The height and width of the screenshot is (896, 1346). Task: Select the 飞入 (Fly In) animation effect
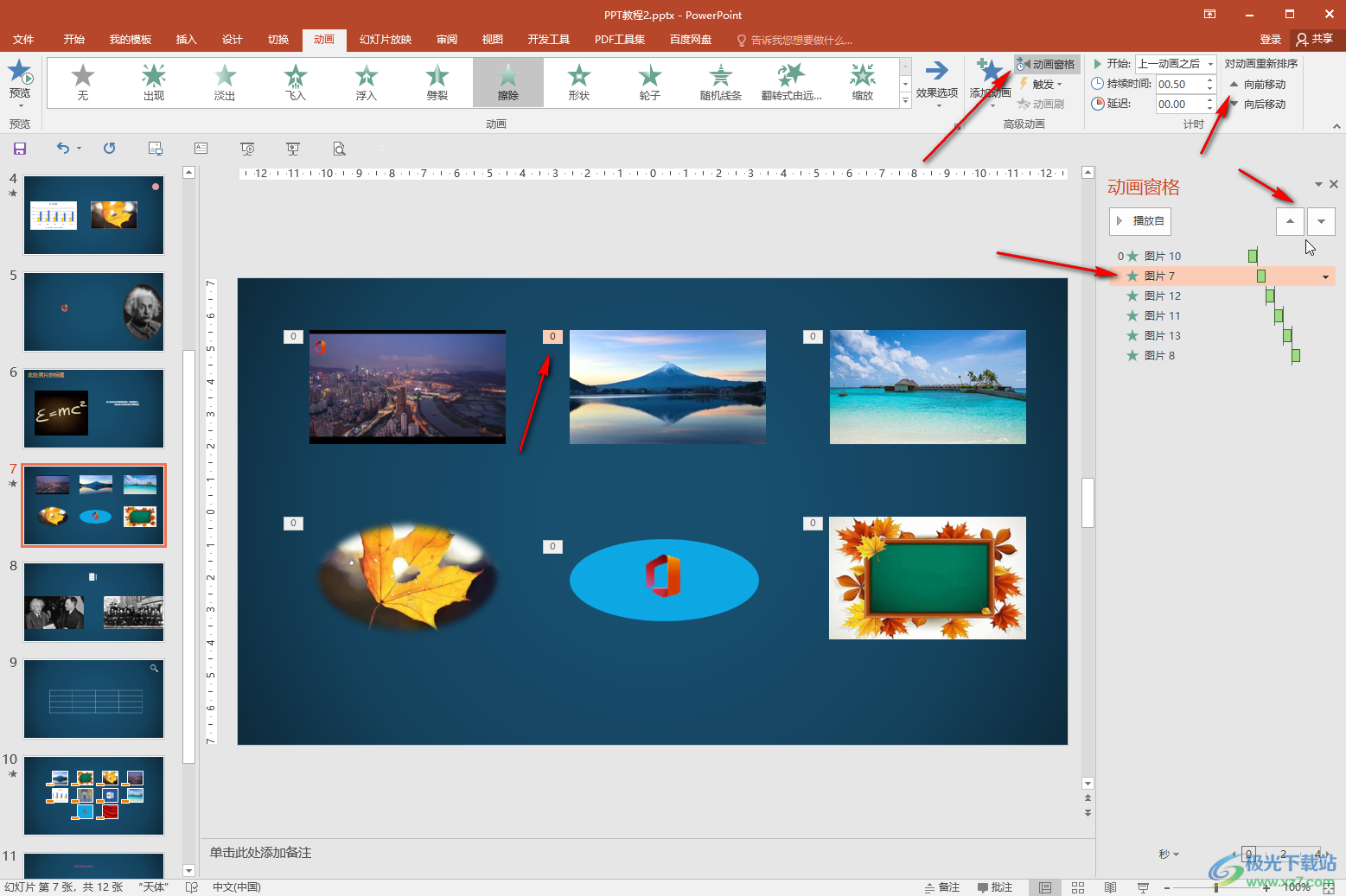click(x=296, y=83)
